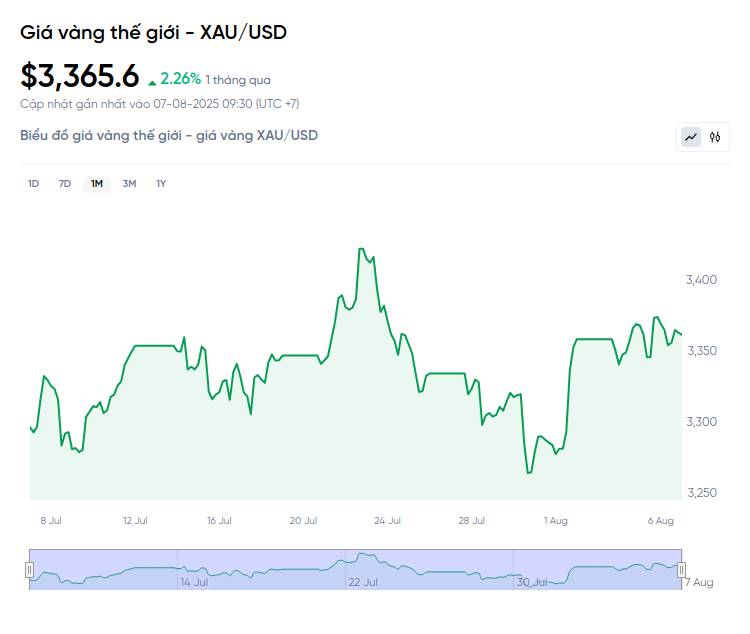Click the 24 Jul x-axis date label

pos(387,521)
